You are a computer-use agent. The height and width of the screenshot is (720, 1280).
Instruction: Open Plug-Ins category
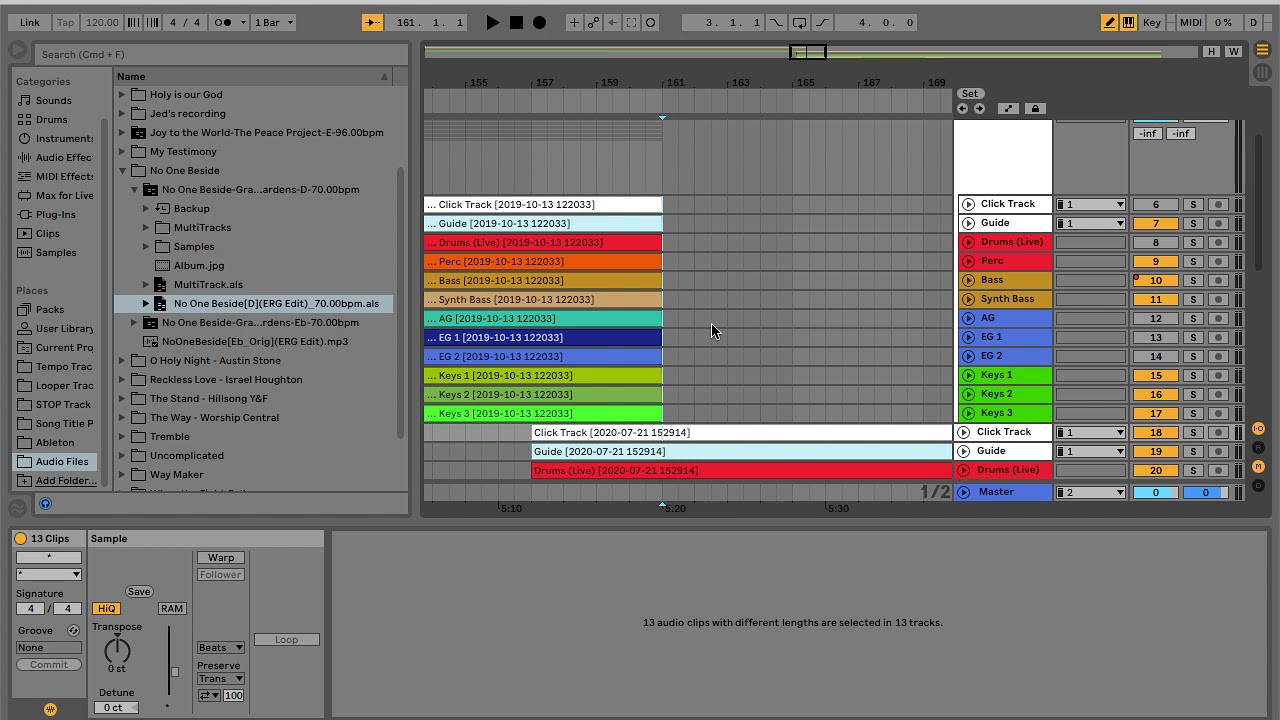tap(55, 214)
